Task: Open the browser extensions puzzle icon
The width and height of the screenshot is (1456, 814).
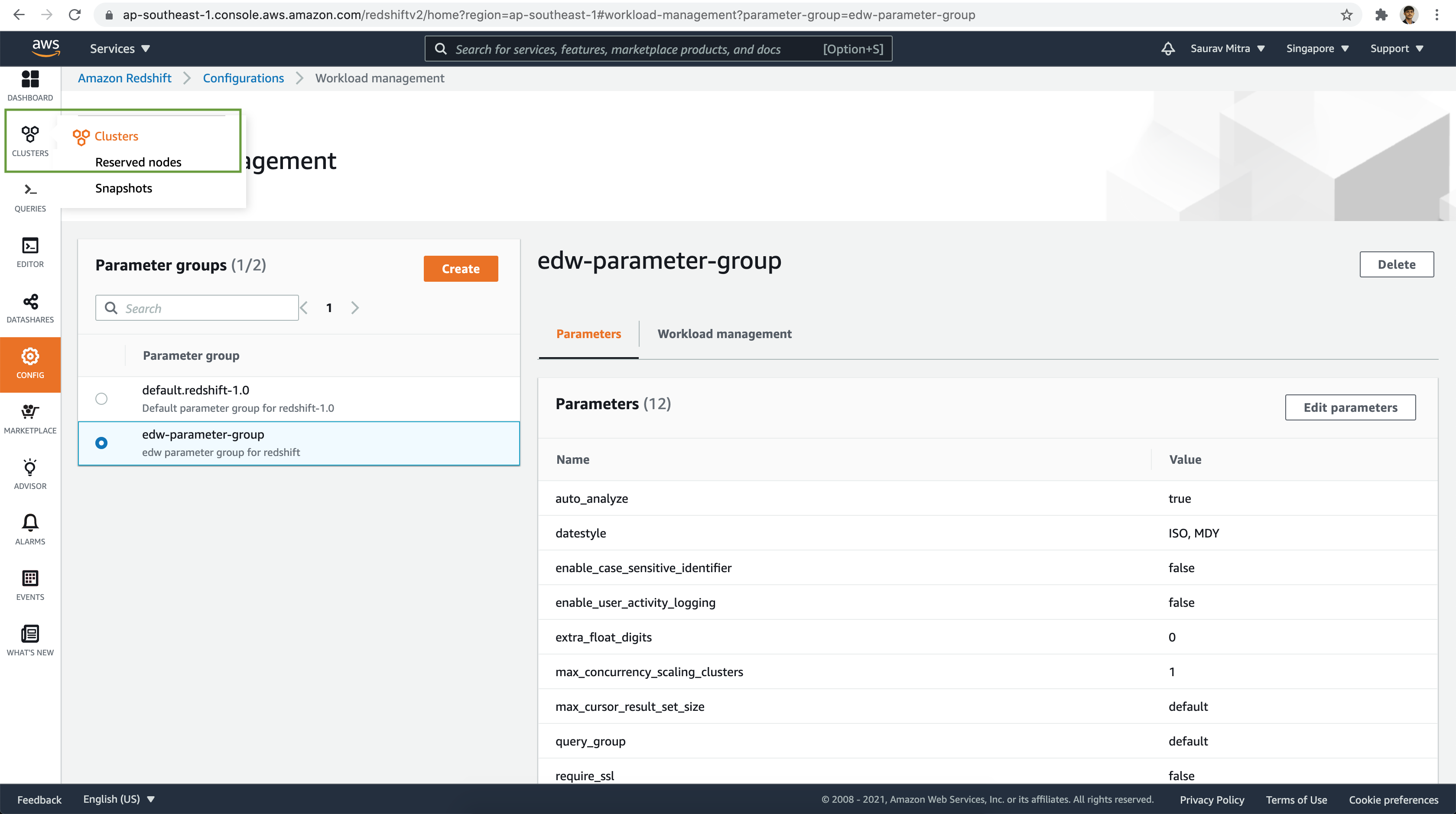Action: [1381, 15]
